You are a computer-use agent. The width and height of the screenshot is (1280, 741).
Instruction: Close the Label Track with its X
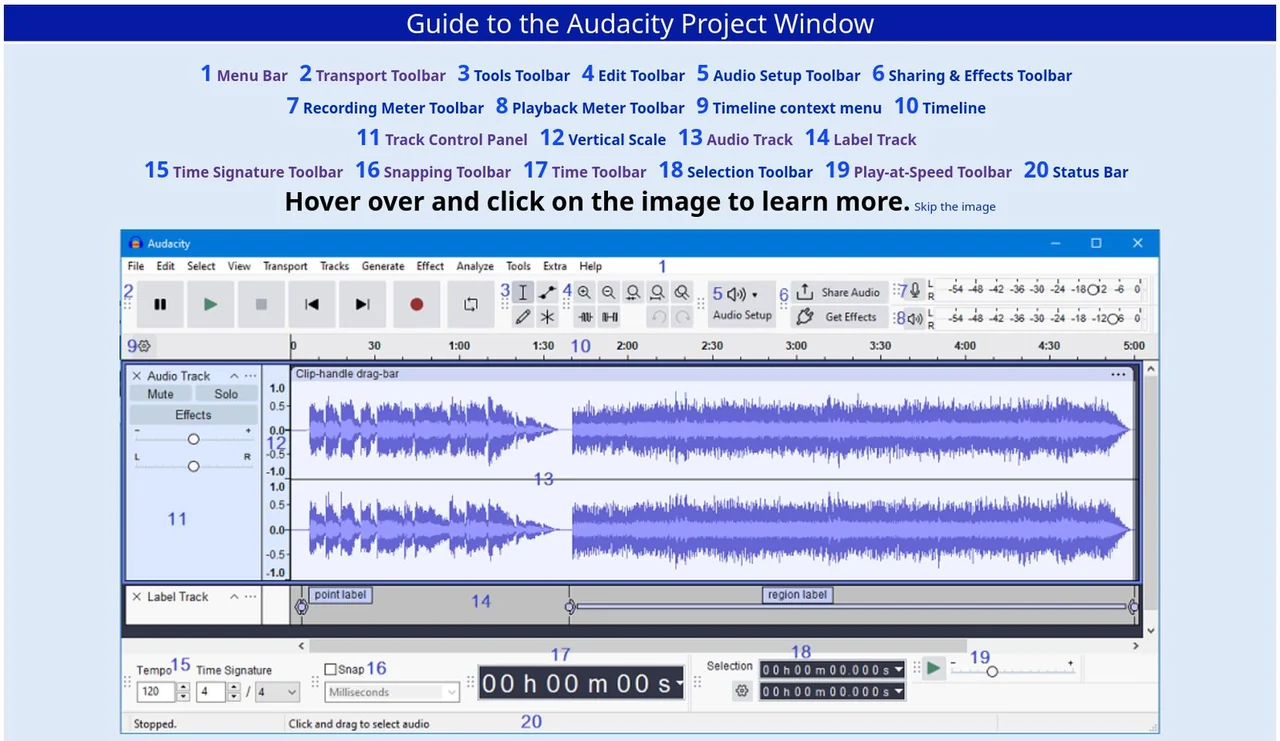137,597
